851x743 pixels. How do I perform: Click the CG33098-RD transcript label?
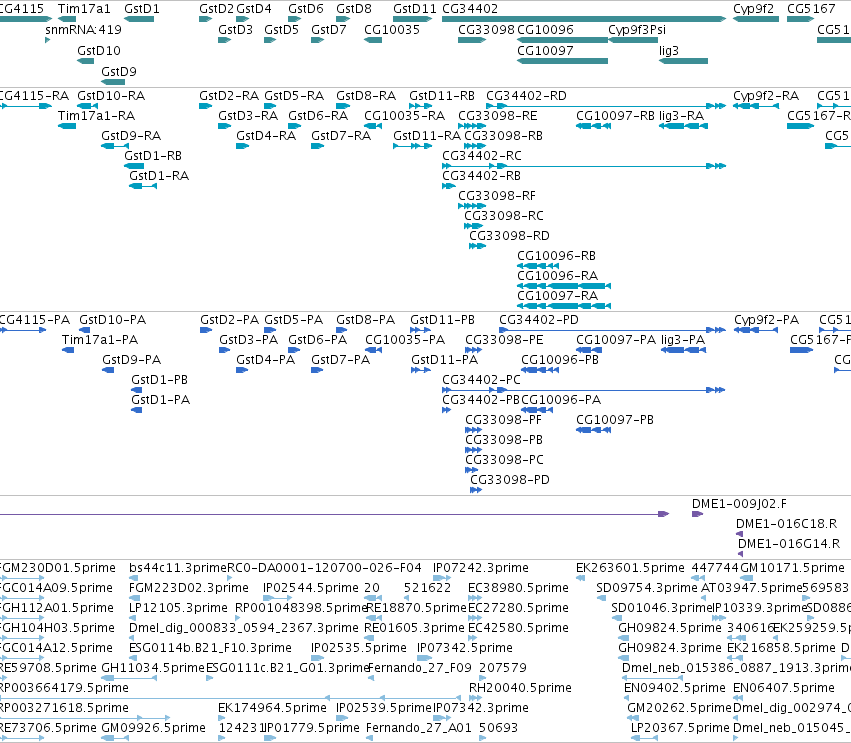pos(509,236)
